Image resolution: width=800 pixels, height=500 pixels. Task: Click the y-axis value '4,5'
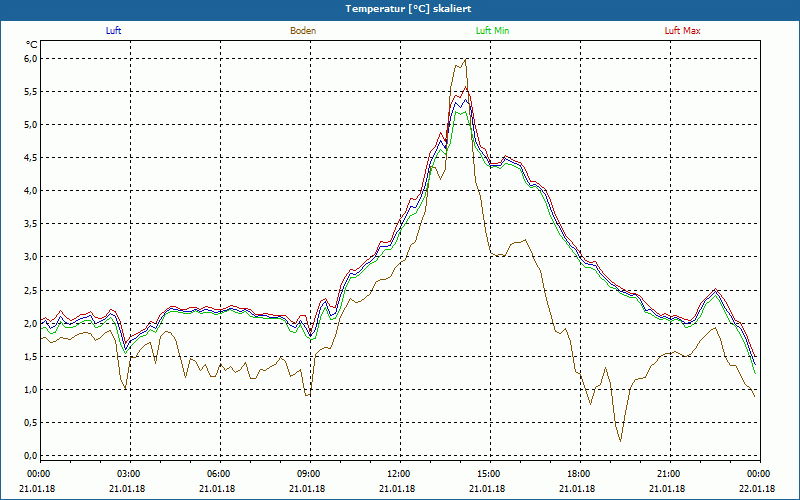pos(31,158)
